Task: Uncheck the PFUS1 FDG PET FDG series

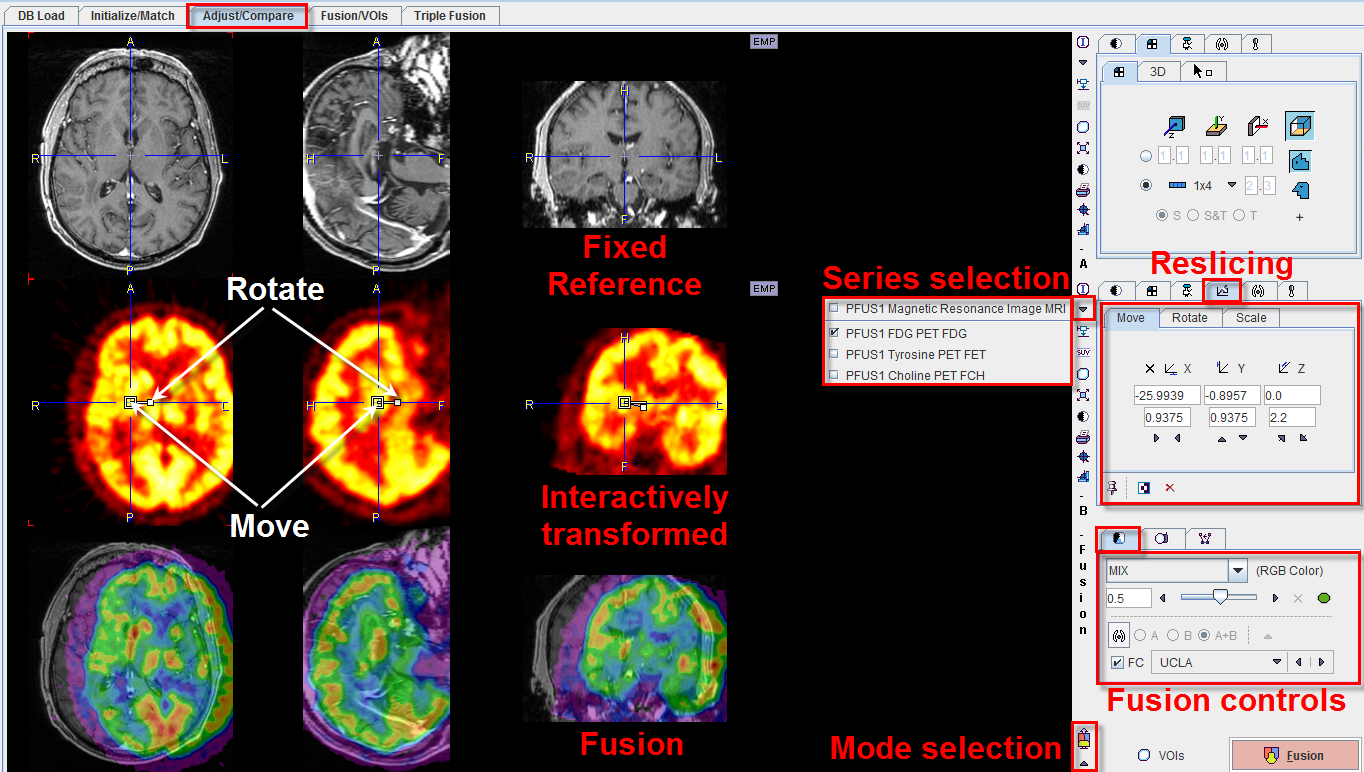Action: click(x=834, y=333)
